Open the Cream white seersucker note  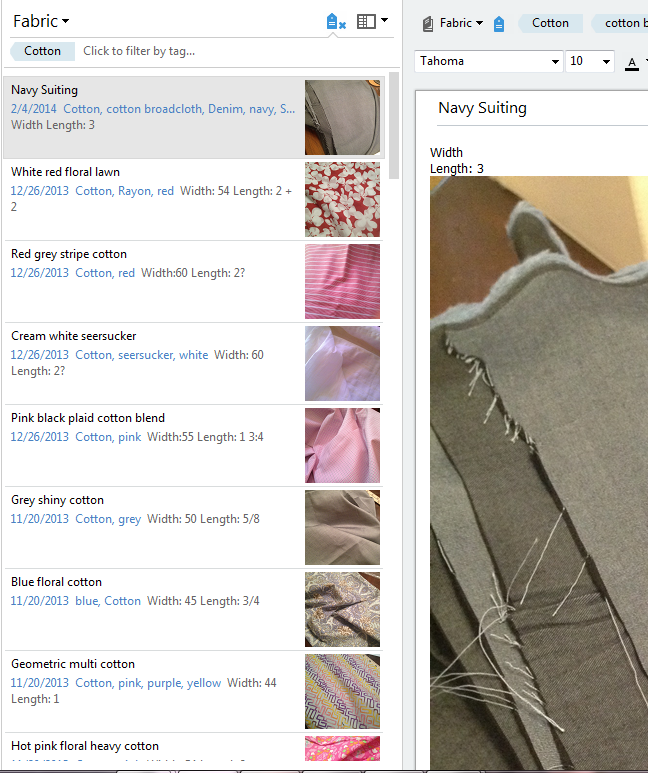tap(193, 363)
